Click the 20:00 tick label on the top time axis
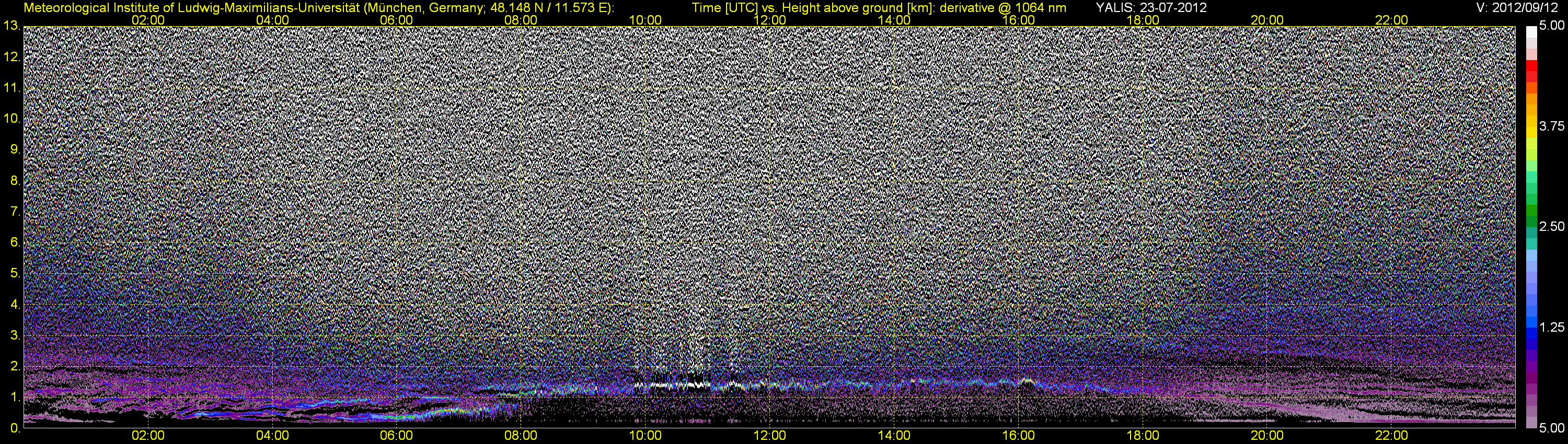 pos(1267,20)
